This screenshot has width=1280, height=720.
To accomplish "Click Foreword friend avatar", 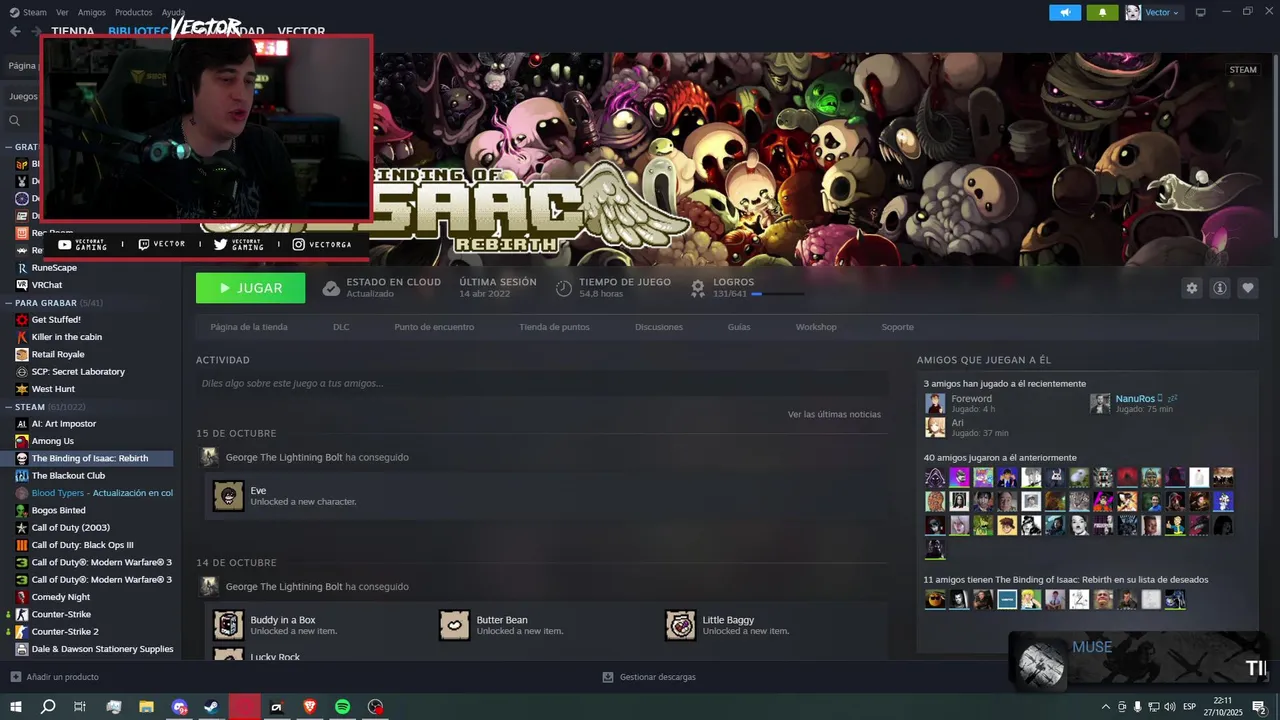I will coord(935,403).
